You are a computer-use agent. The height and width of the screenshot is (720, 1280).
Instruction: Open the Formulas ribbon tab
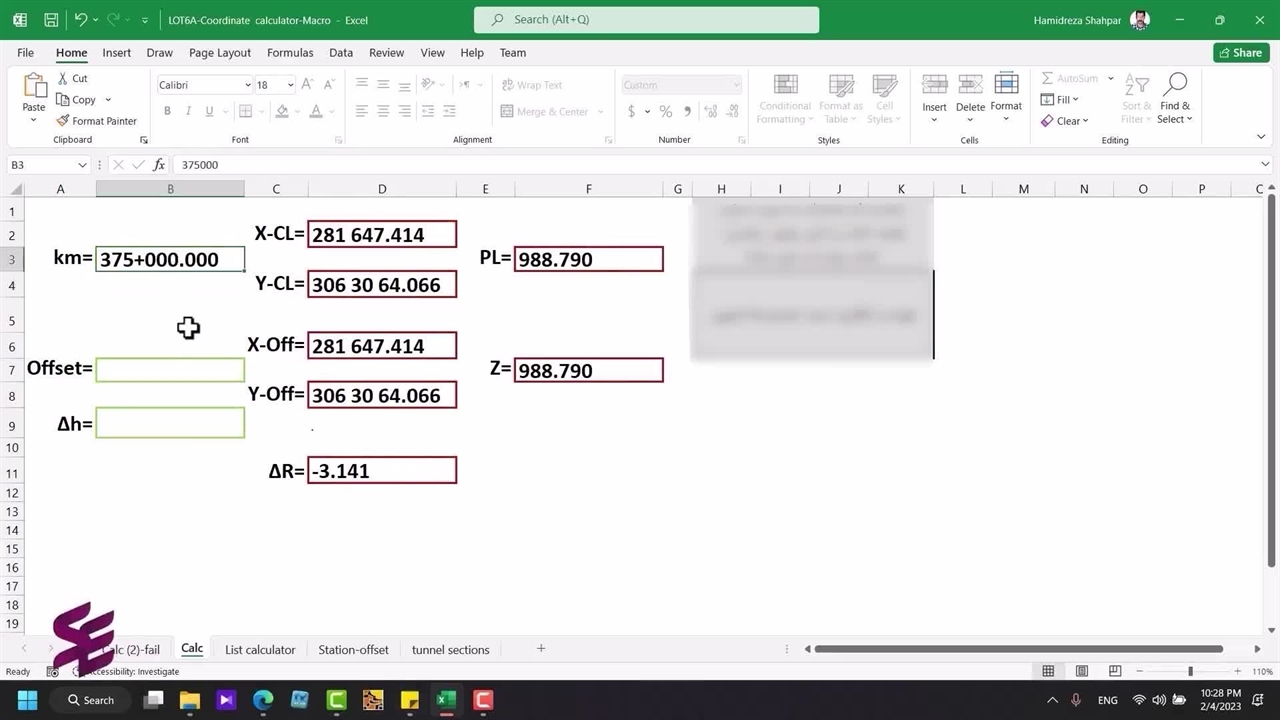(x=290, y=53)
